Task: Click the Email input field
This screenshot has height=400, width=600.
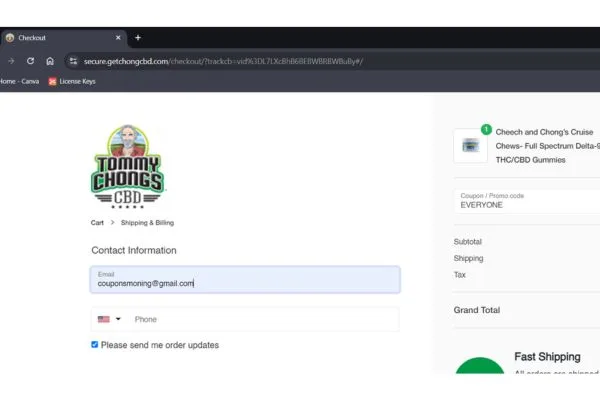Action: tap(245, 280)
